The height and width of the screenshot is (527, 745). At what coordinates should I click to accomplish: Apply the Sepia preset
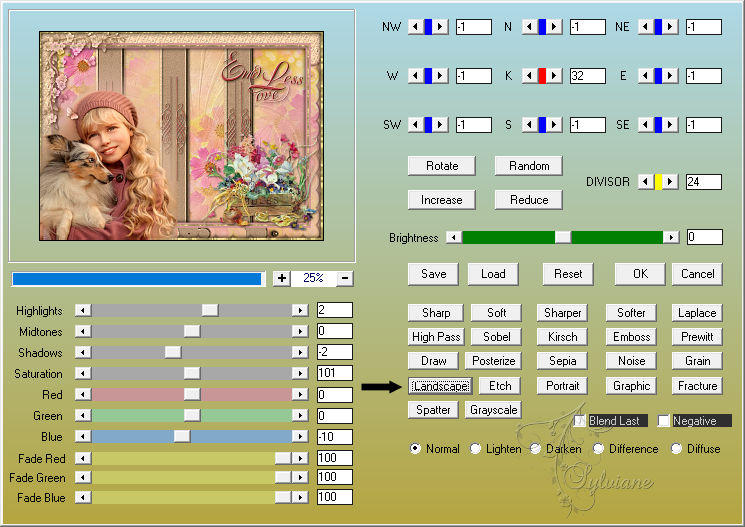[563, 361]
